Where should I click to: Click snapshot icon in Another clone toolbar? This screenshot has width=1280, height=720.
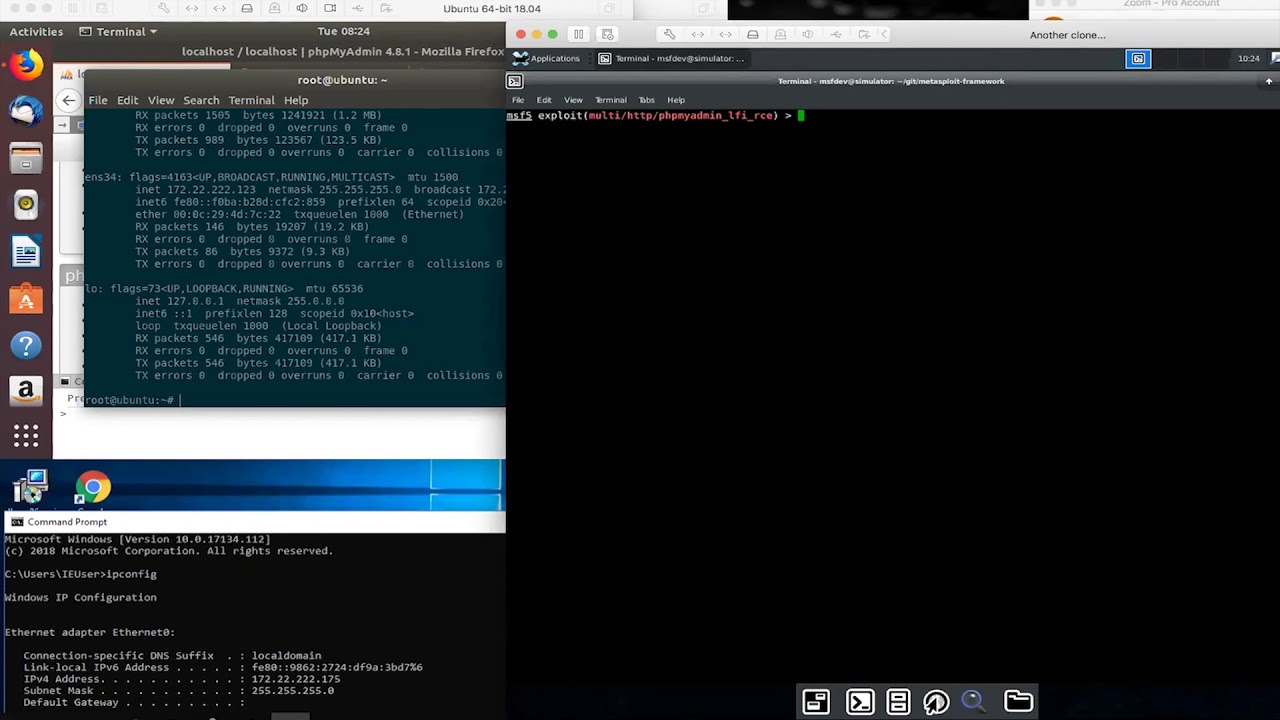click(607, 34)
